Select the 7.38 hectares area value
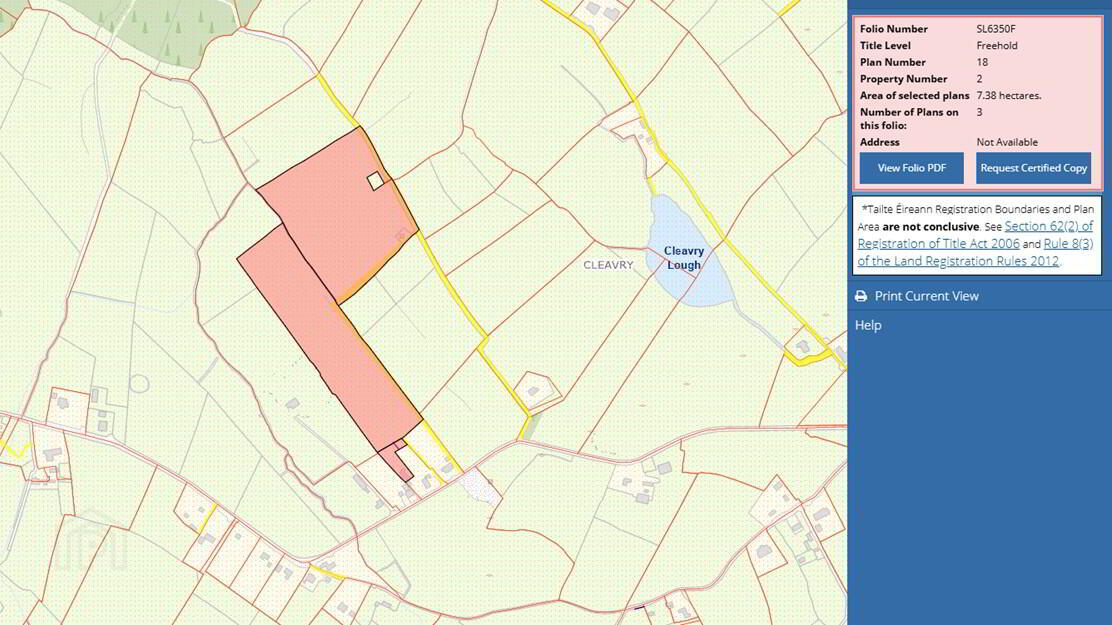 1008,95
